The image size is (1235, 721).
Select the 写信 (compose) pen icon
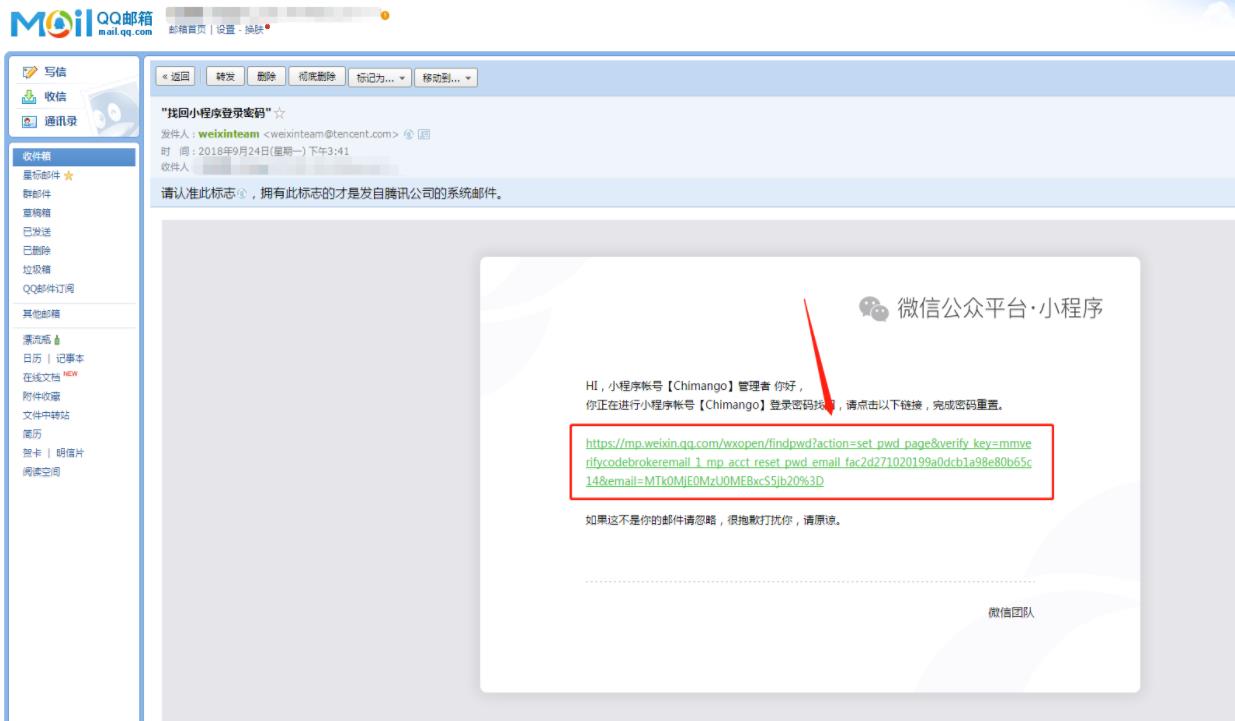[x=30, y=70]
